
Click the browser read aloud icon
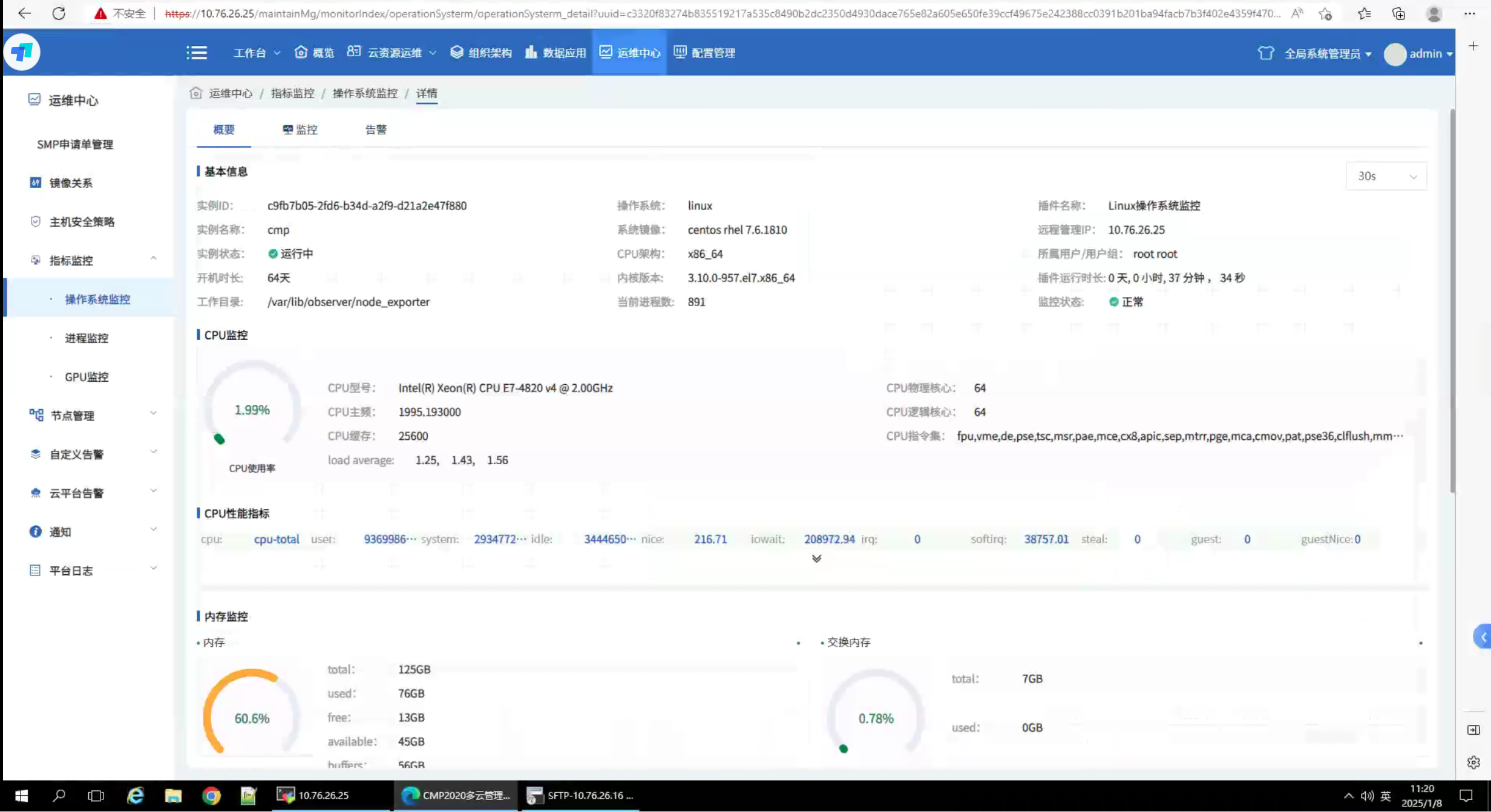[1297, 13]
